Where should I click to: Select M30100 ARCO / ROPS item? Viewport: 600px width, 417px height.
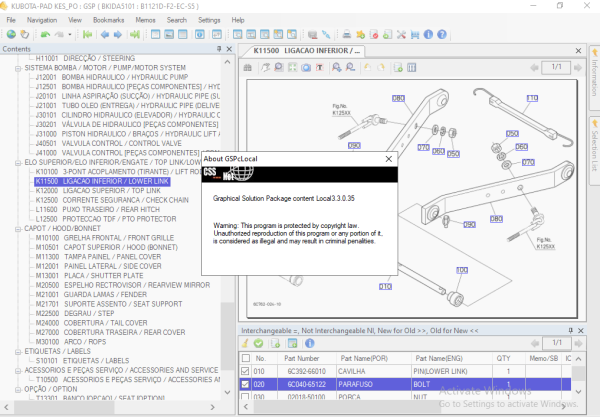point(71,342)
